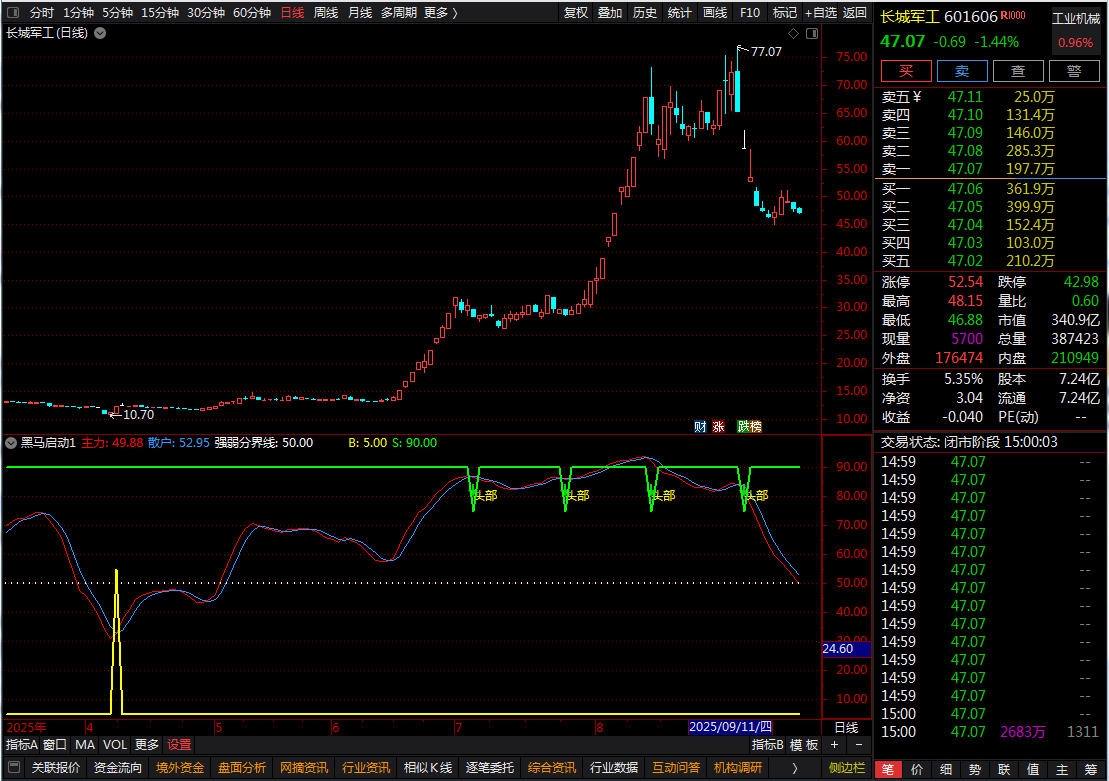Switch to 15分钟 period
Viewport: 1109px width, 781px height.
[x=159, y=12]
